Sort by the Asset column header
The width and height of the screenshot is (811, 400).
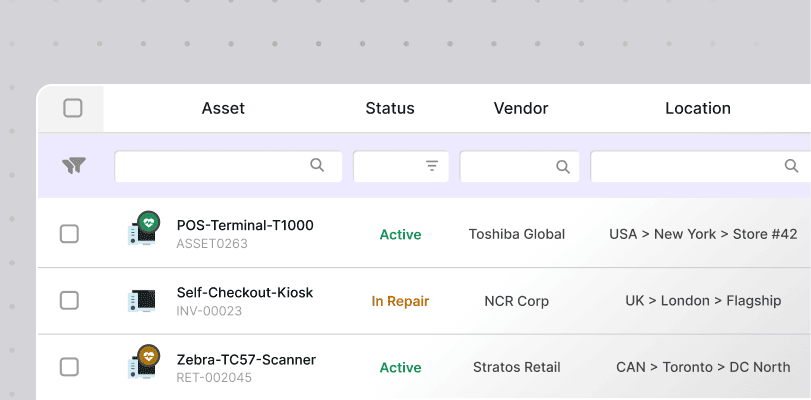223,108
